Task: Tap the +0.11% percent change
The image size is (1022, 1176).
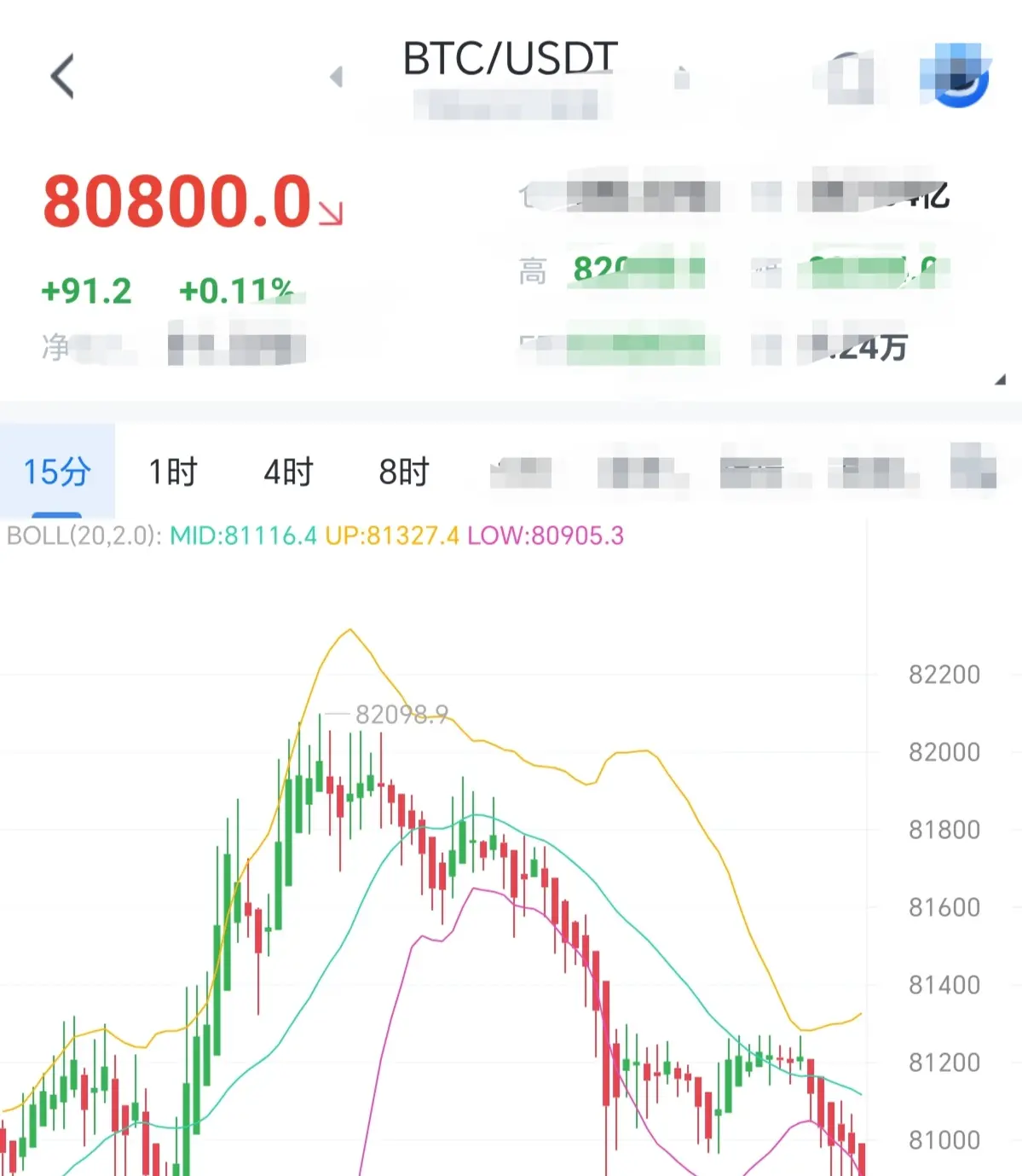Action: (x=237, y=292)
